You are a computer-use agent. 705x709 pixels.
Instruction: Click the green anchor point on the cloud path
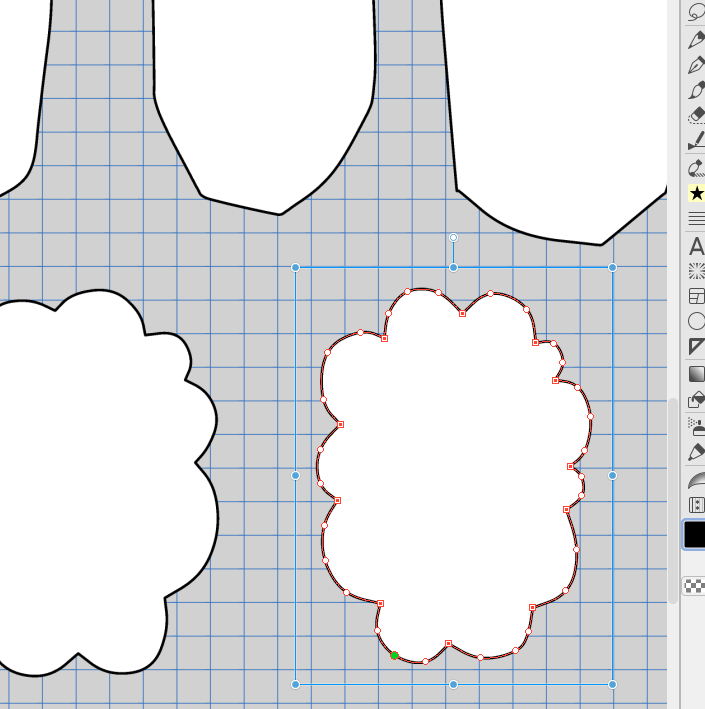pyautogui.click(x=394, y=655)
